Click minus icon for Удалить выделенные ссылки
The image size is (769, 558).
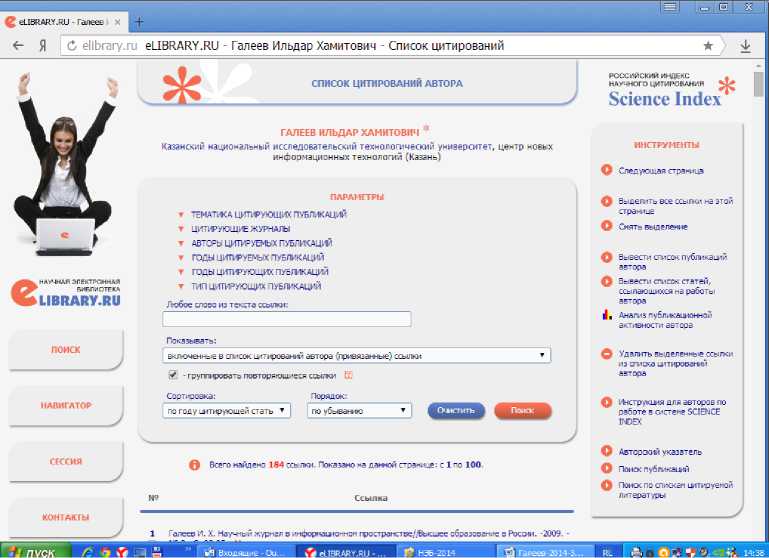[x=607, y=353]
